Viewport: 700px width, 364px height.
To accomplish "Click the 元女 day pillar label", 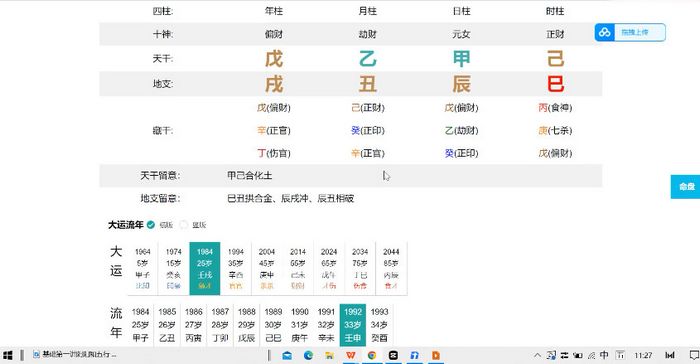I will tap(462, 34).
